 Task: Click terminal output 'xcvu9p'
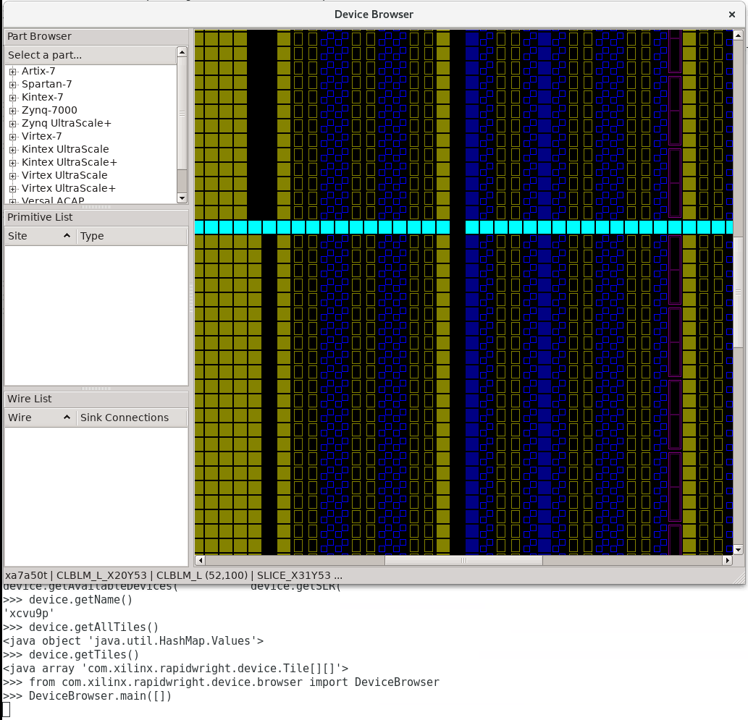tap(29, 613)
